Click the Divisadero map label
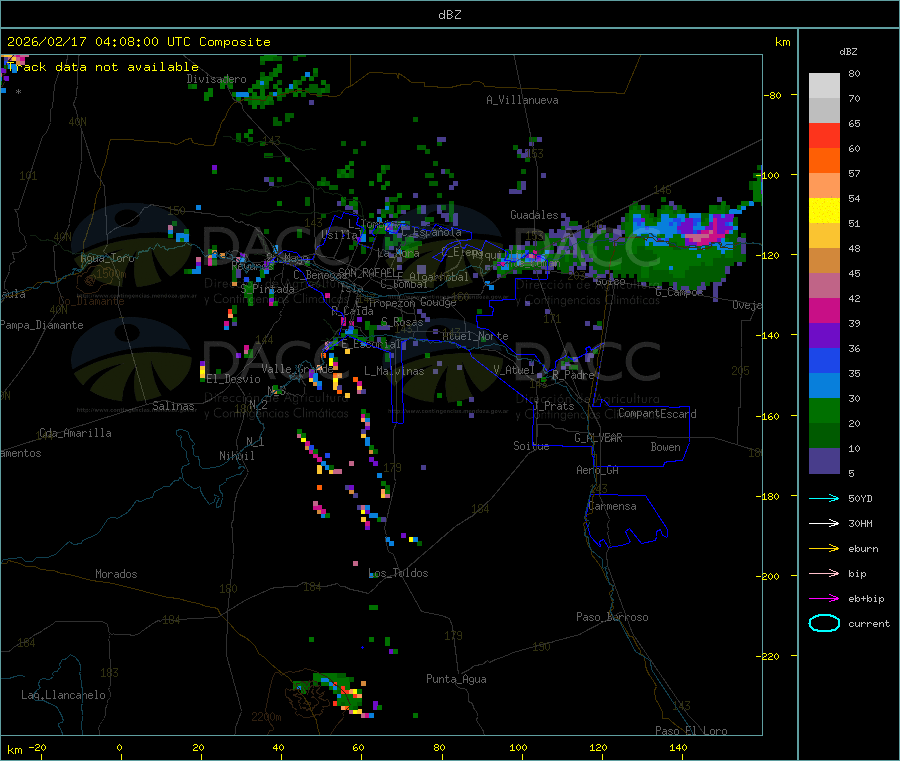900x761 pixels. pos(216,79)
